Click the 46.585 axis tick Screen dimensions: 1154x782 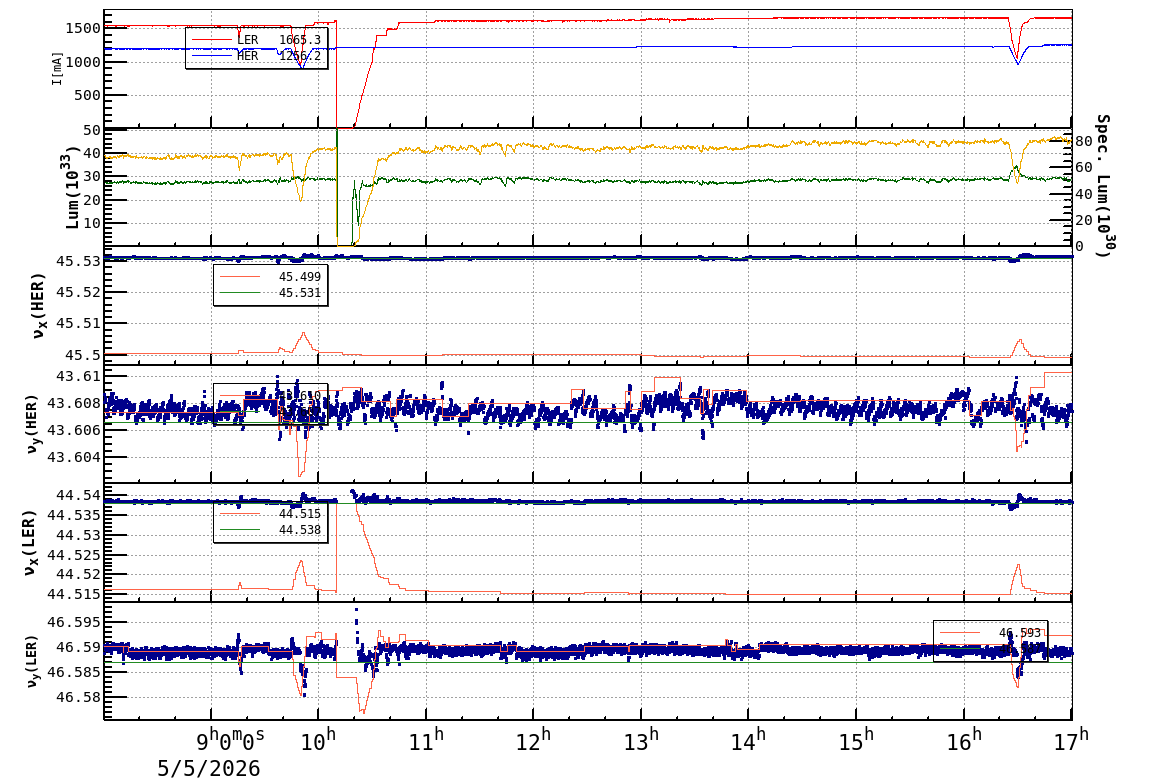[x=74, y=672]
